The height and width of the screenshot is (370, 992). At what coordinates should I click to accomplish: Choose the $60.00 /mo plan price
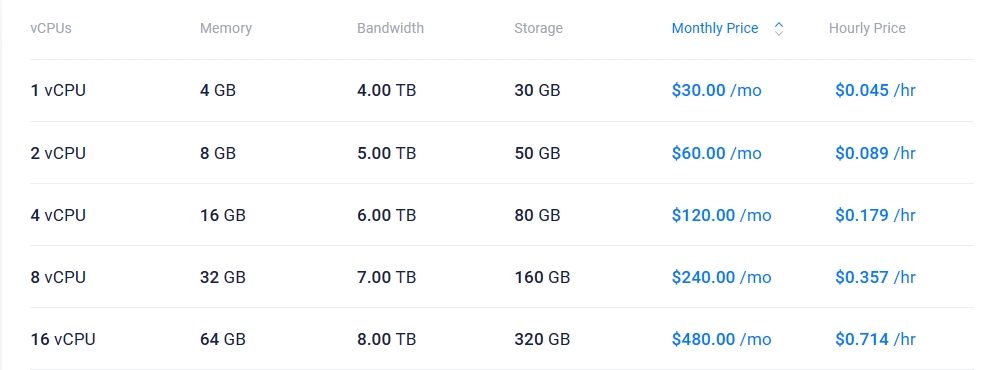click(x=717, y=153)
